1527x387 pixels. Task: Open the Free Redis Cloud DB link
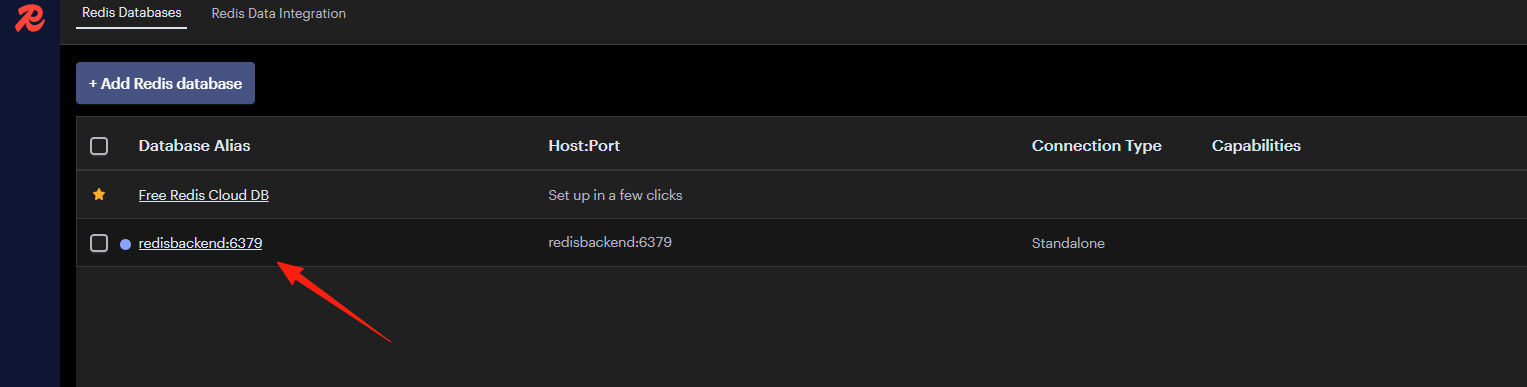(x=204, y=195)
